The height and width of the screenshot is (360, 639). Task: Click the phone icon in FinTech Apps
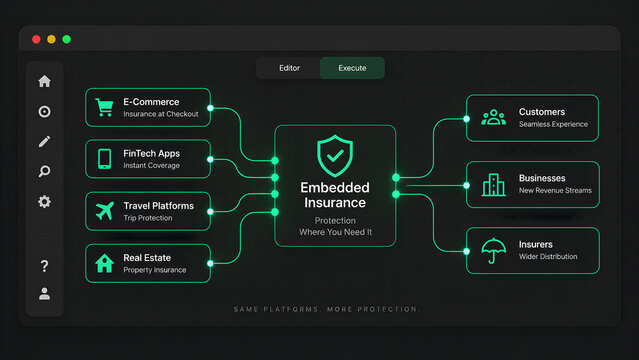tap(104, 159)
